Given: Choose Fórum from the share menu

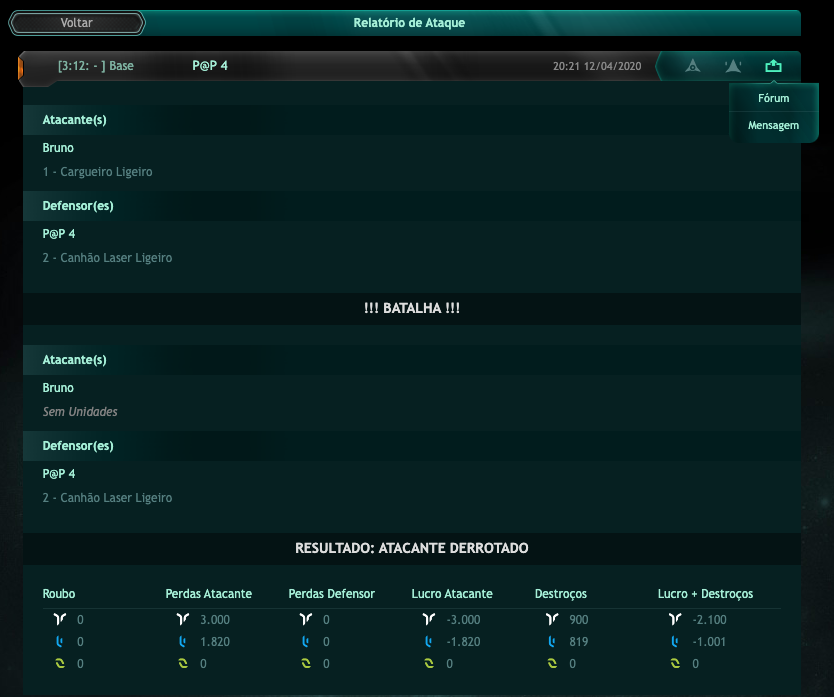Looking at the screenshot, I should click(773, 98).
